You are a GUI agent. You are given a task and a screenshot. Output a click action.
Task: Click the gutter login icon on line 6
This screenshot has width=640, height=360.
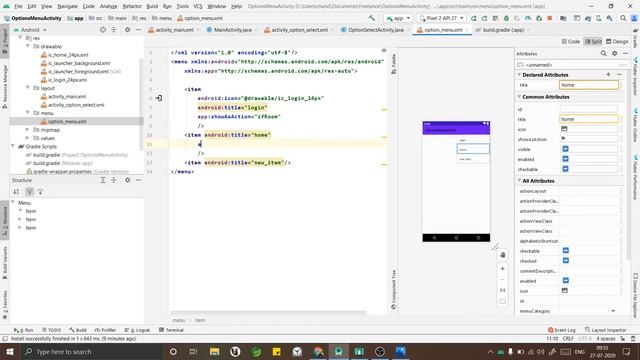tap(159, 98)
